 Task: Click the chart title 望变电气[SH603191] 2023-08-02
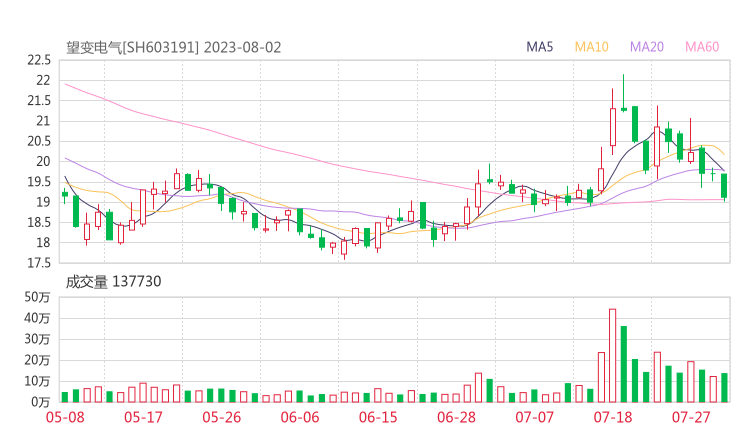pos(174,48)
